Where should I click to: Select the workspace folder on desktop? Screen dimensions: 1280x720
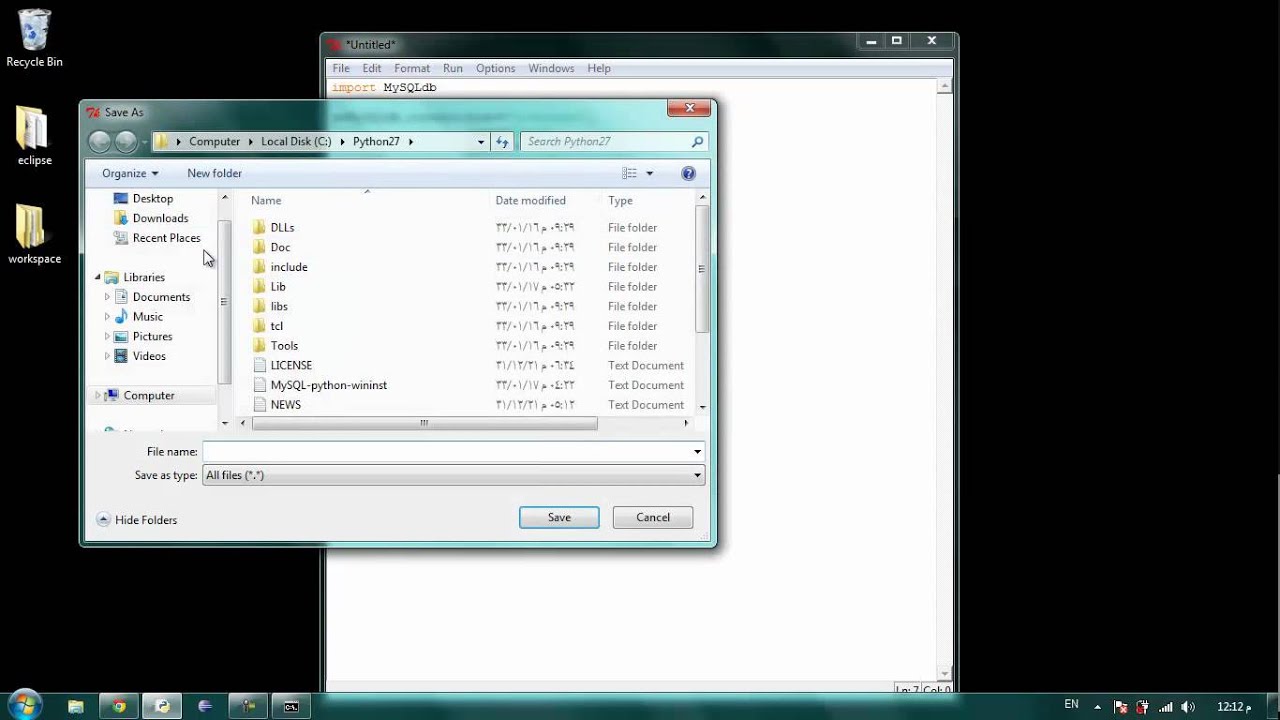(34, 236)
